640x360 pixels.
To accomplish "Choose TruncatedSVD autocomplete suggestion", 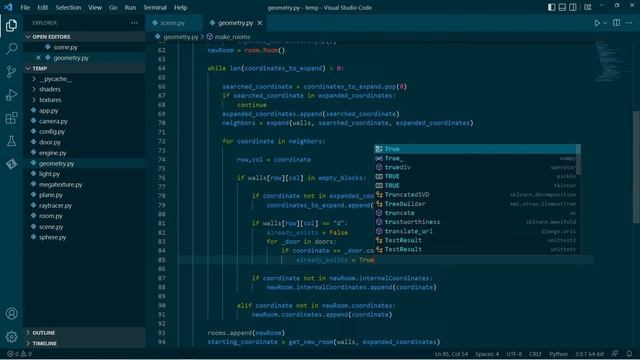I will coord(476,195).
